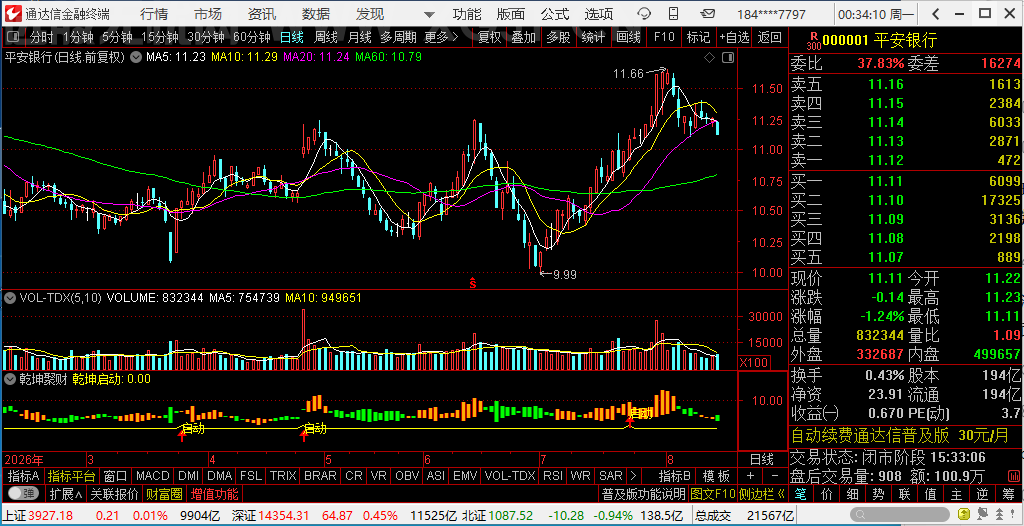Select the SAR indicator tab
Screen dimensions: 1024x526
click(x=611, y=476)
